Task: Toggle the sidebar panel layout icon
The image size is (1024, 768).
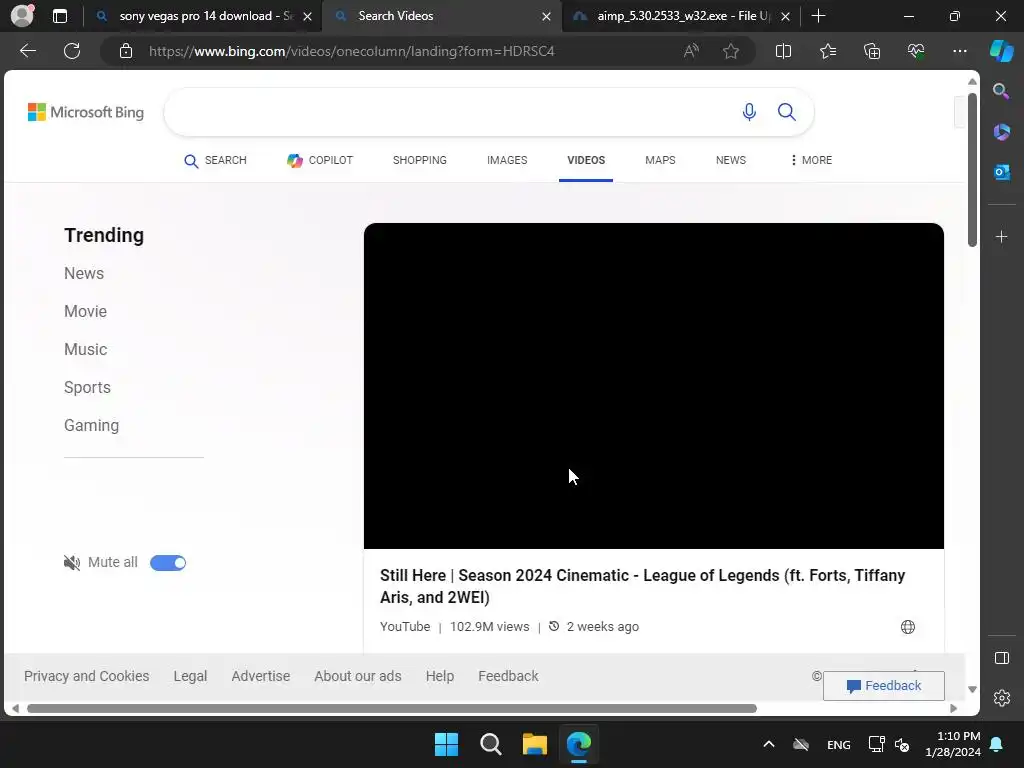Action: (1001, 658)
